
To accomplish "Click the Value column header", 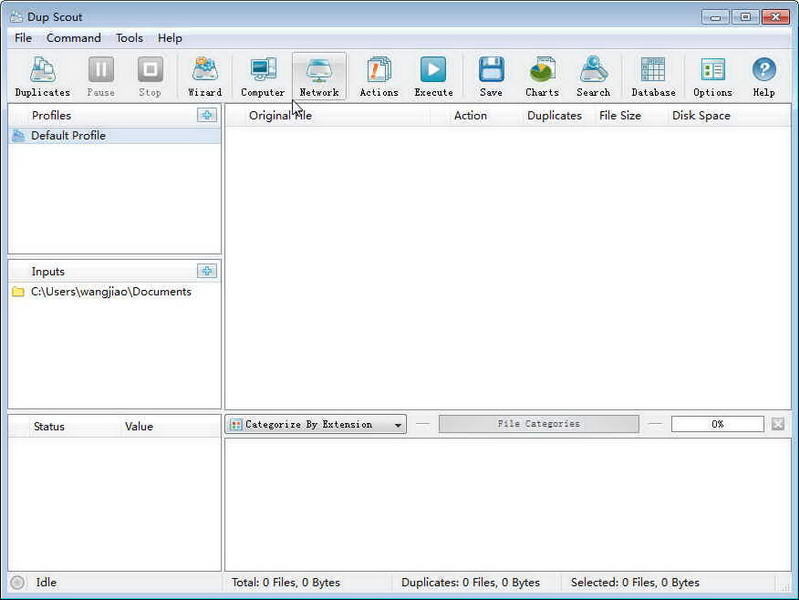I will tap(139, 427).
